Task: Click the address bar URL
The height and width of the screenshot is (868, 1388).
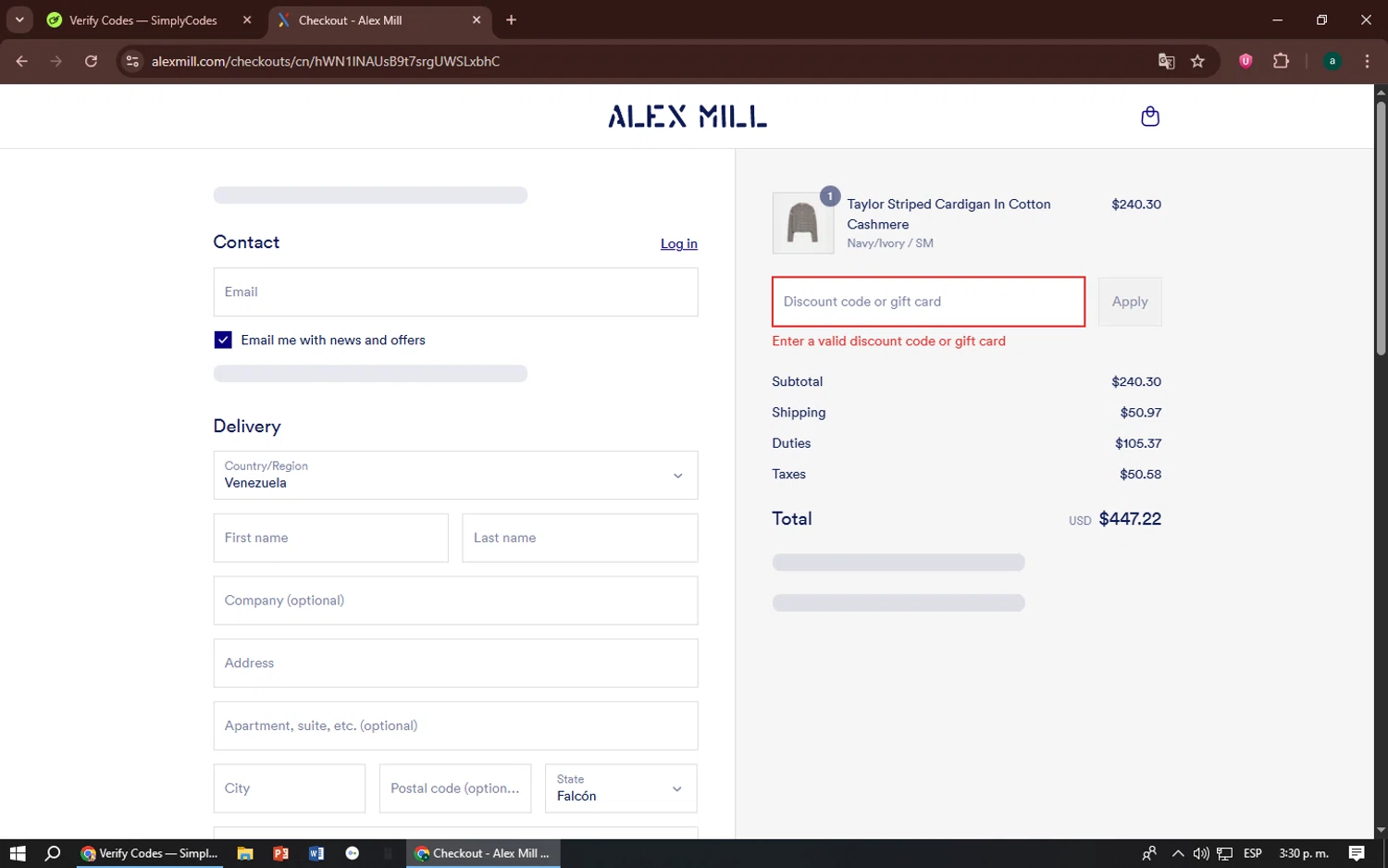Action: click(326, 61)
